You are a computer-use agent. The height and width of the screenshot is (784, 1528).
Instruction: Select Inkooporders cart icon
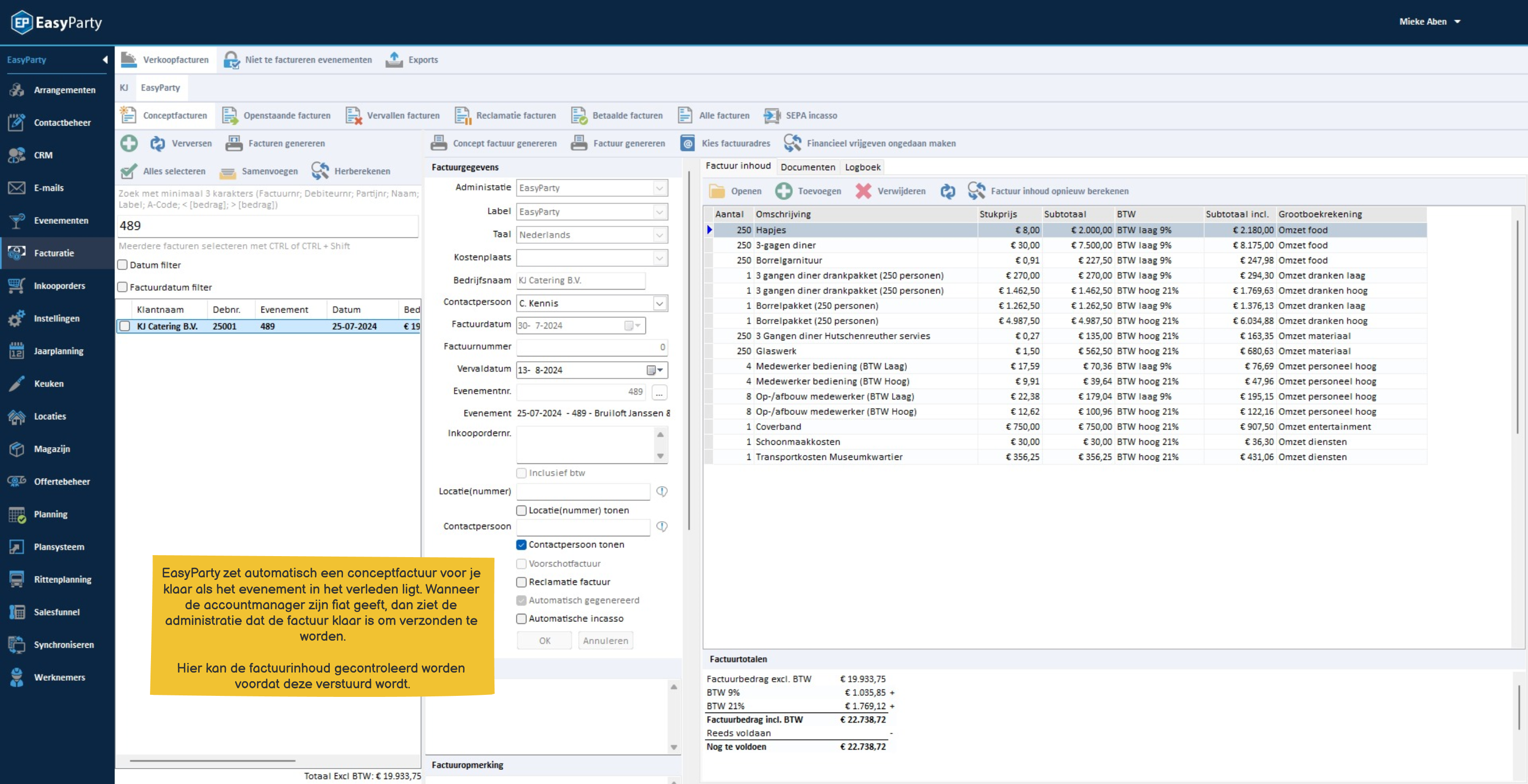(x=16, y=285)
